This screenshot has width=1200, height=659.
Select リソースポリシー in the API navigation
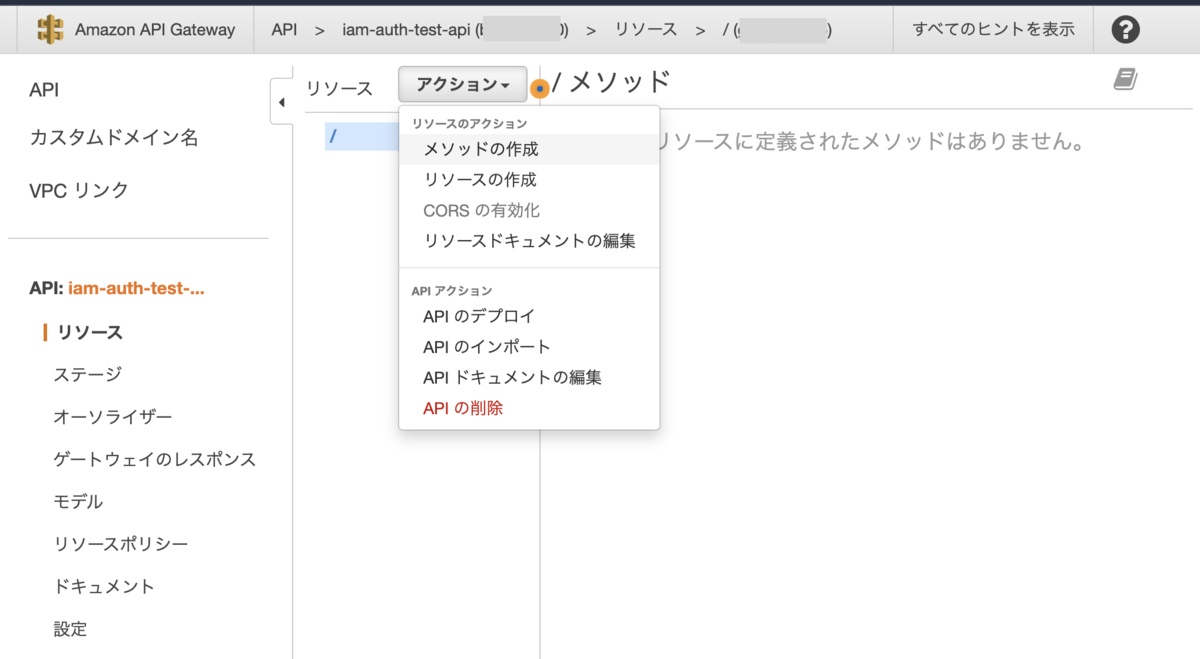click(x=121, y=544)
